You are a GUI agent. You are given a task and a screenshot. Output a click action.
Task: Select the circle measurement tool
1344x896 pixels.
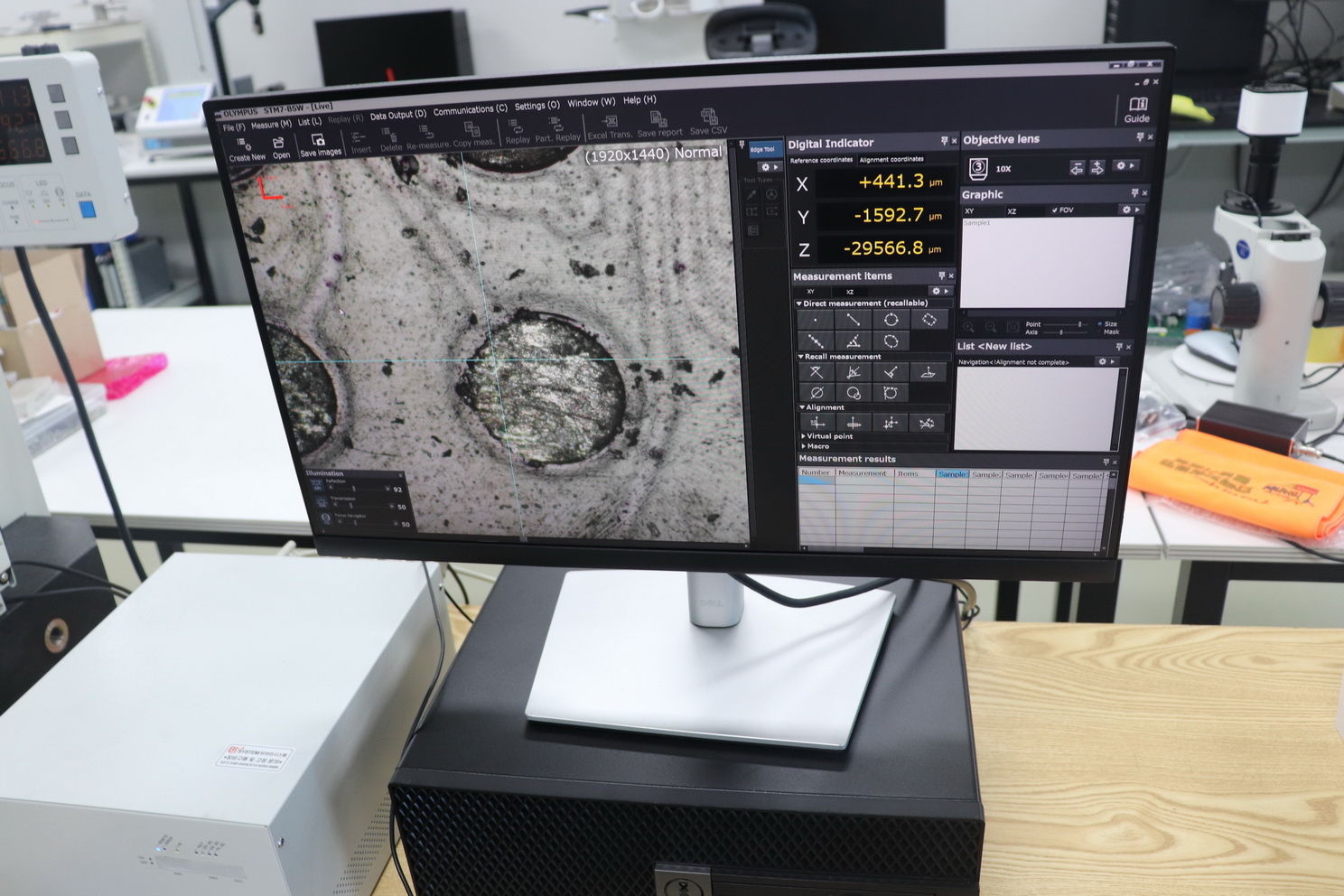(x=891, y=320)
